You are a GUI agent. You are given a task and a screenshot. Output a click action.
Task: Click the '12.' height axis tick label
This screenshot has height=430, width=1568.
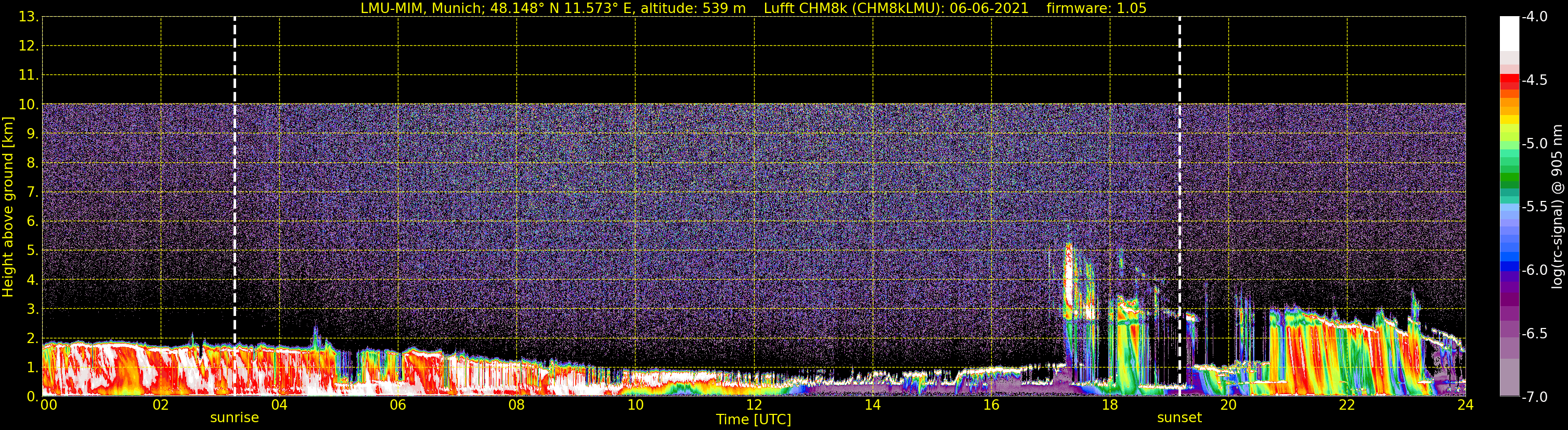29,46
